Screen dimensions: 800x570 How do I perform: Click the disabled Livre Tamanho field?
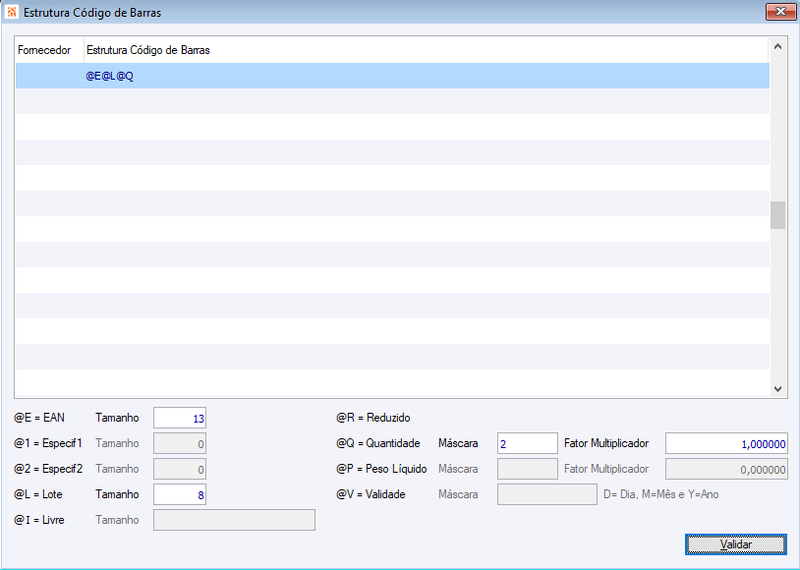(234, 520)
